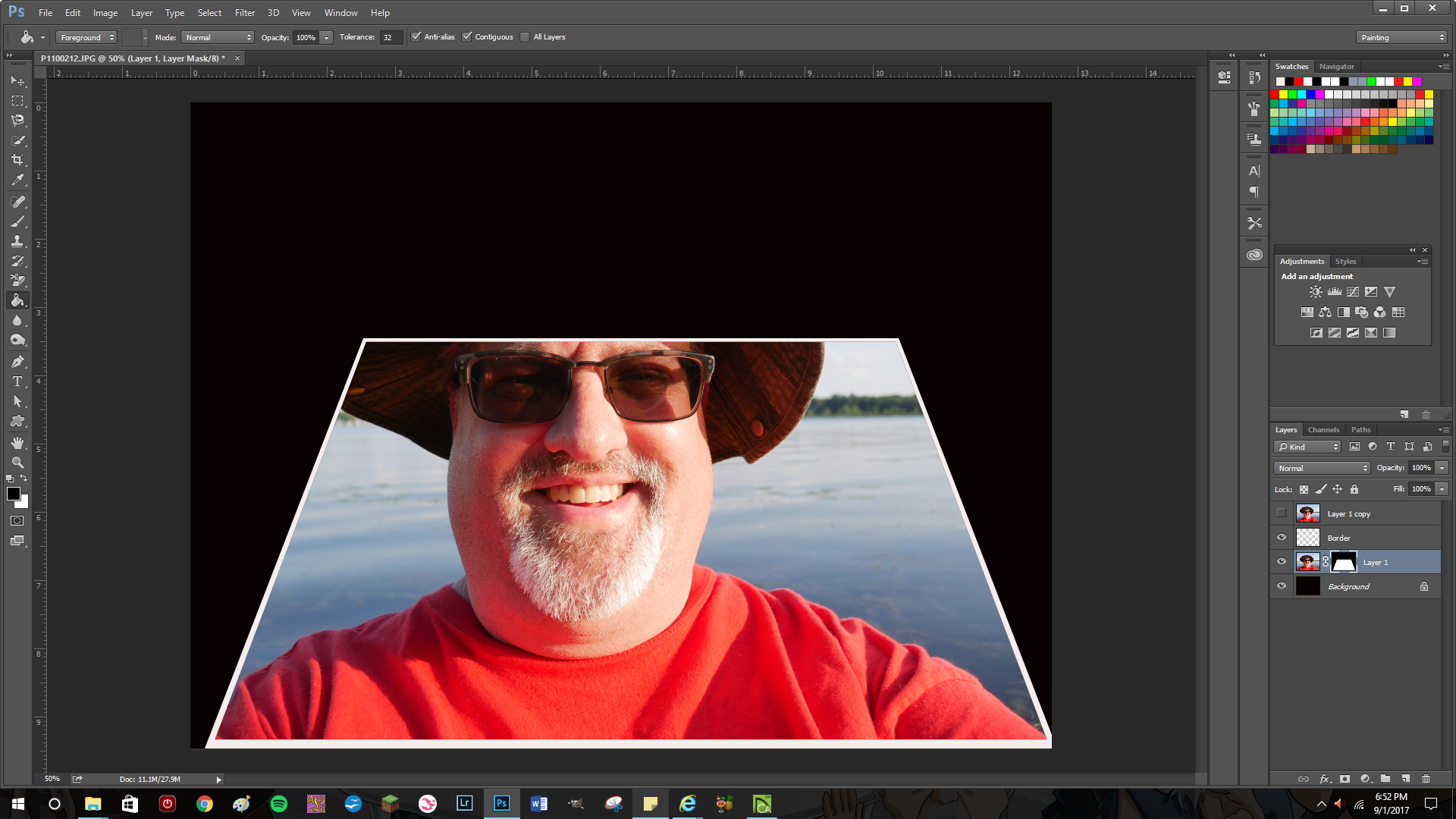Select the Lasso tool
The height and width of the screenshot is (819, 1456).
(x=17, y=120)
